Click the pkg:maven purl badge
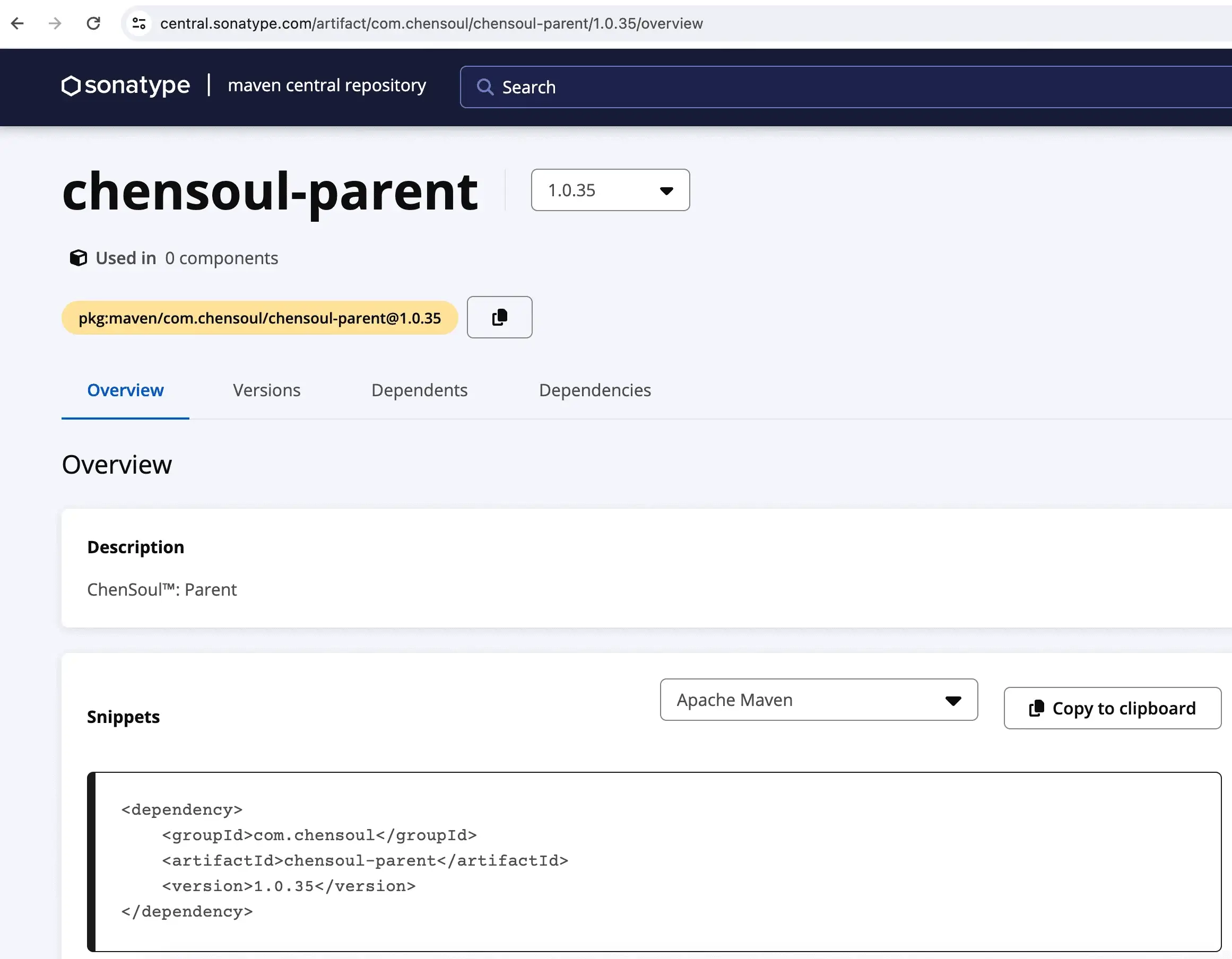The height and width of the screenshot is (959, 1232). coord(259,318)
